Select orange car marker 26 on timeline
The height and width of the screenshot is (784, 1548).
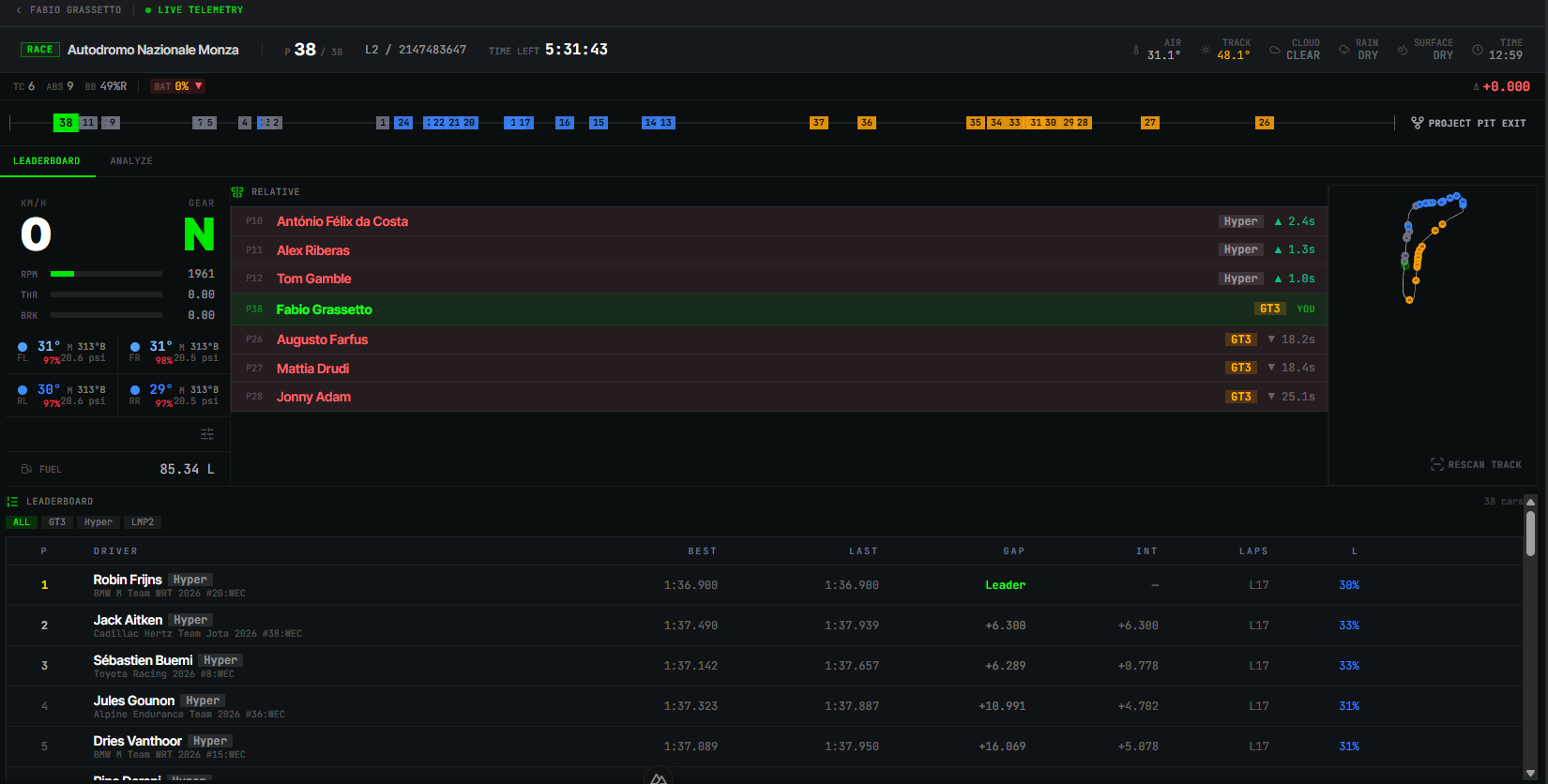tap(1265, 123)
